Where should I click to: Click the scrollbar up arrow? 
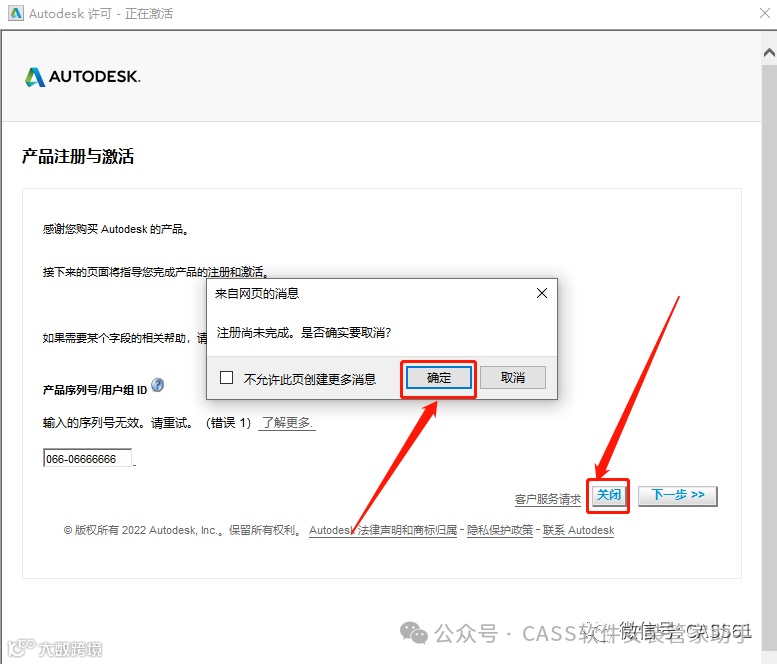(769, 53)
